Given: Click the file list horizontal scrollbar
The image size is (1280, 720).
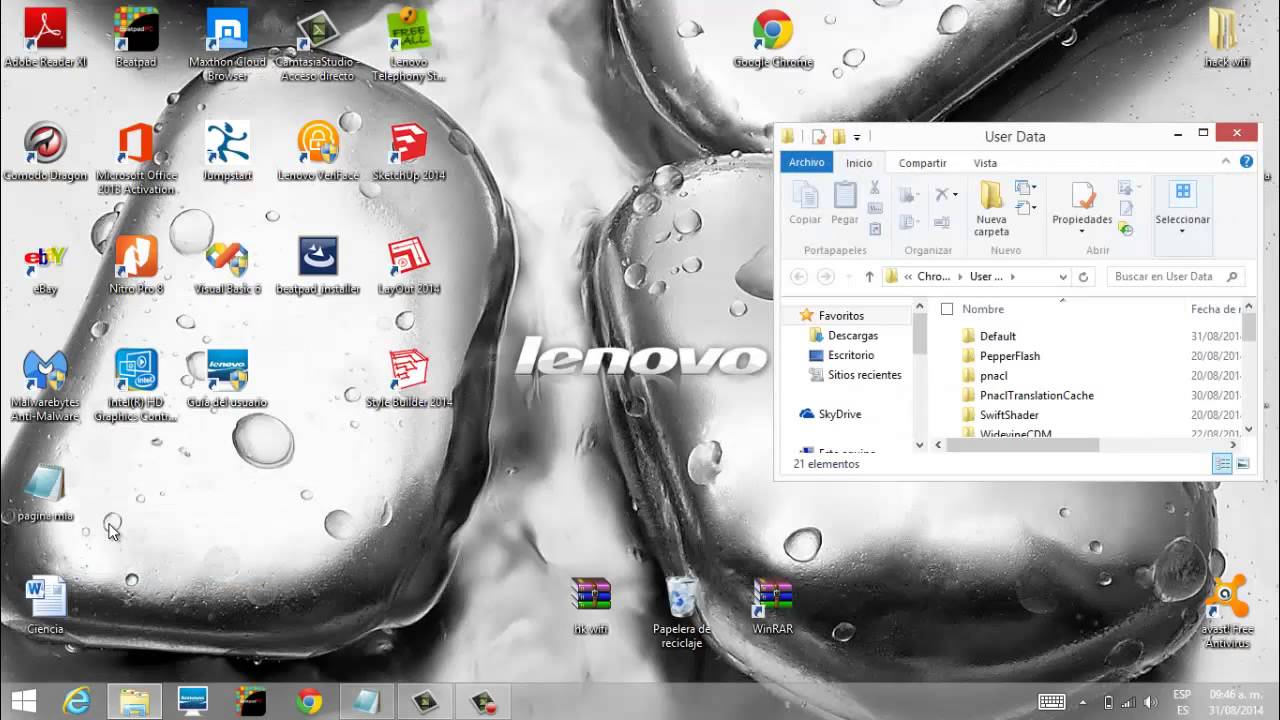Looking at the screenshot, I should (x=1022, y=445).
